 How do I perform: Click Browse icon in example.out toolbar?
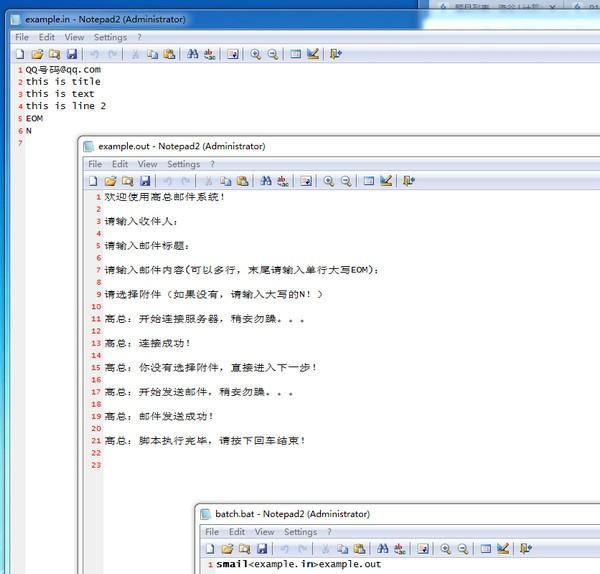pyautogui.click(x=127, y=181)
